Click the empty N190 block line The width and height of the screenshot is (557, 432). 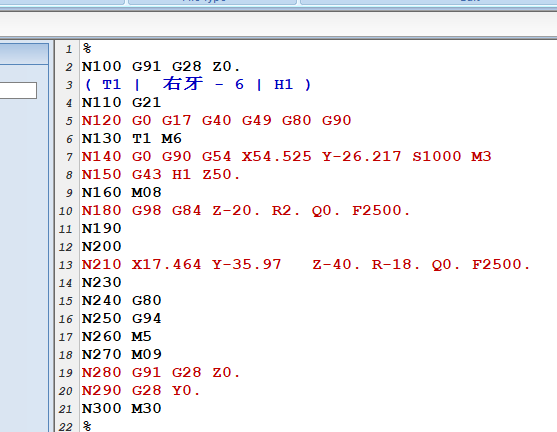tap(102, 229)
